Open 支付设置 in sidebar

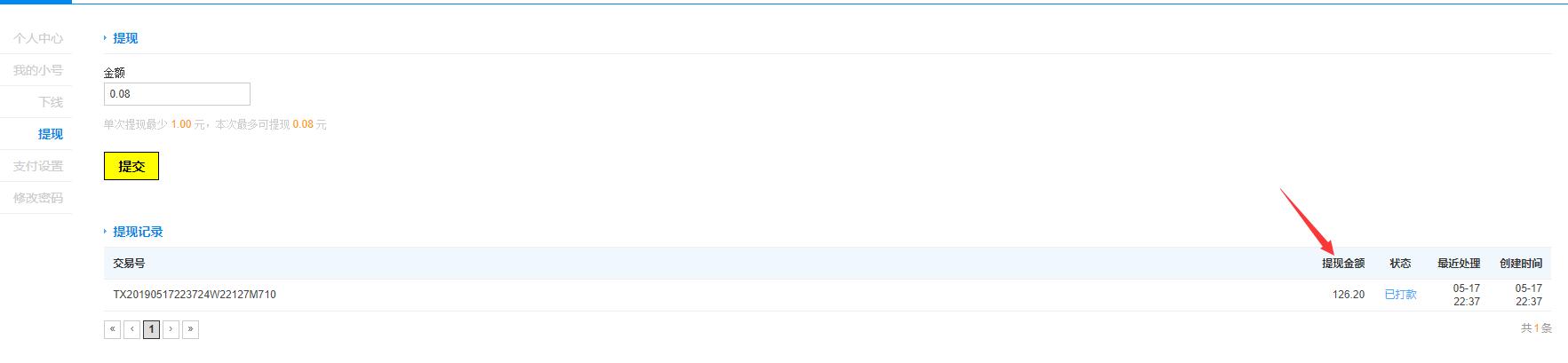[38, 166]
